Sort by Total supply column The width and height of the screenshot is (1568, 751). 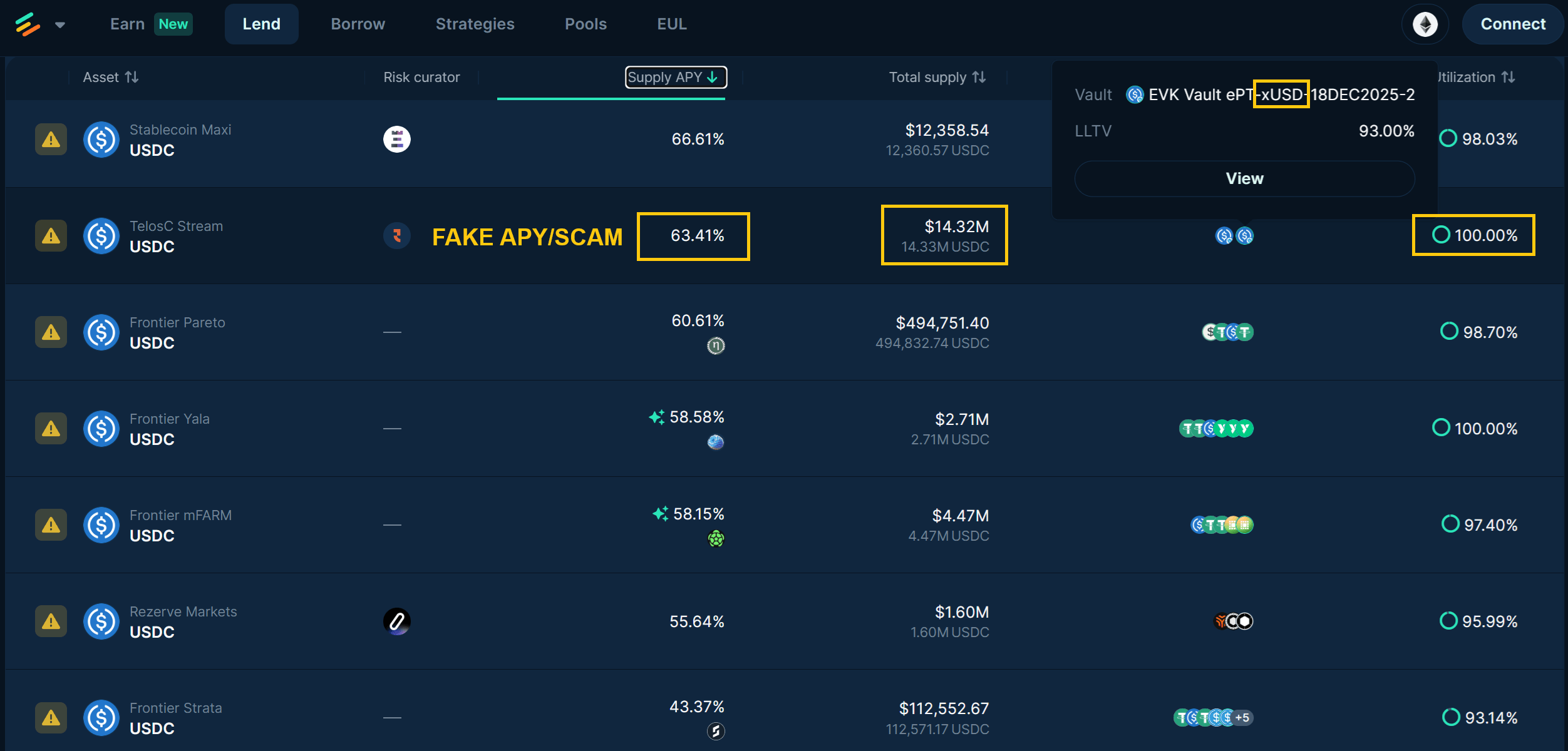click(937, 77)
